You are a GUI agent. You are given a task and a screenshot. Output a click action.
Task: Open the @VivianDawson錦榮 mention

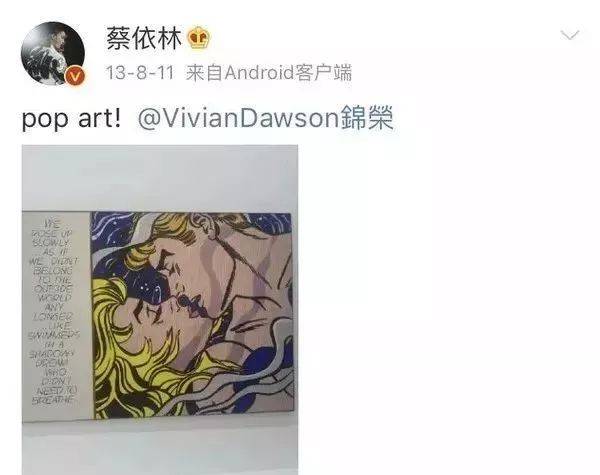click(266, 118)
